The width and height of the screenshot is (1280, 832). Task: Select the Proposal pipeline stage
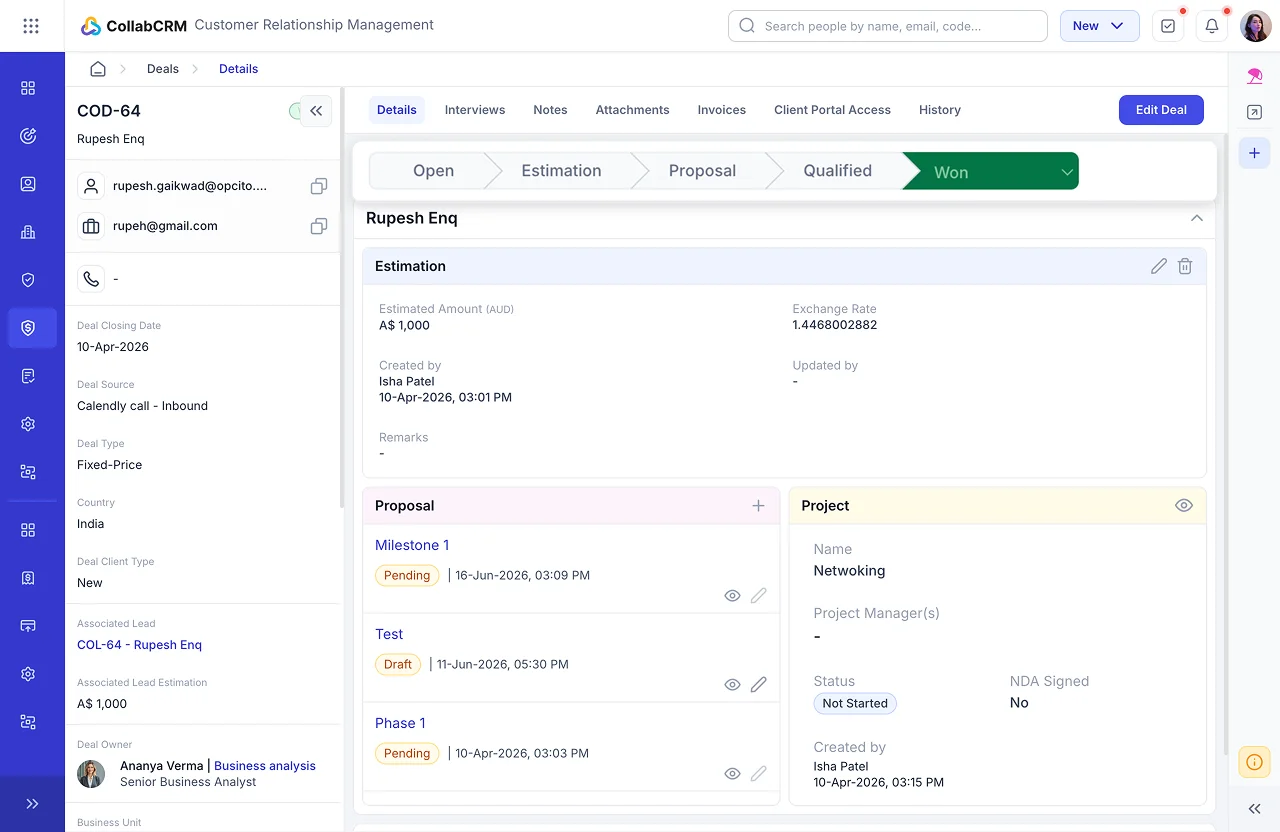(702, 171)
